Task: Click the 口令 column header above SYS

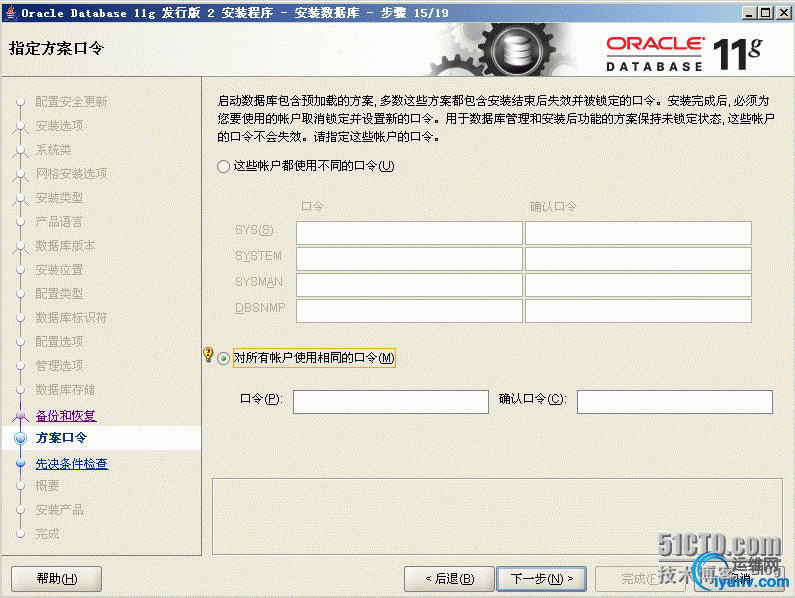Action: 312,206
